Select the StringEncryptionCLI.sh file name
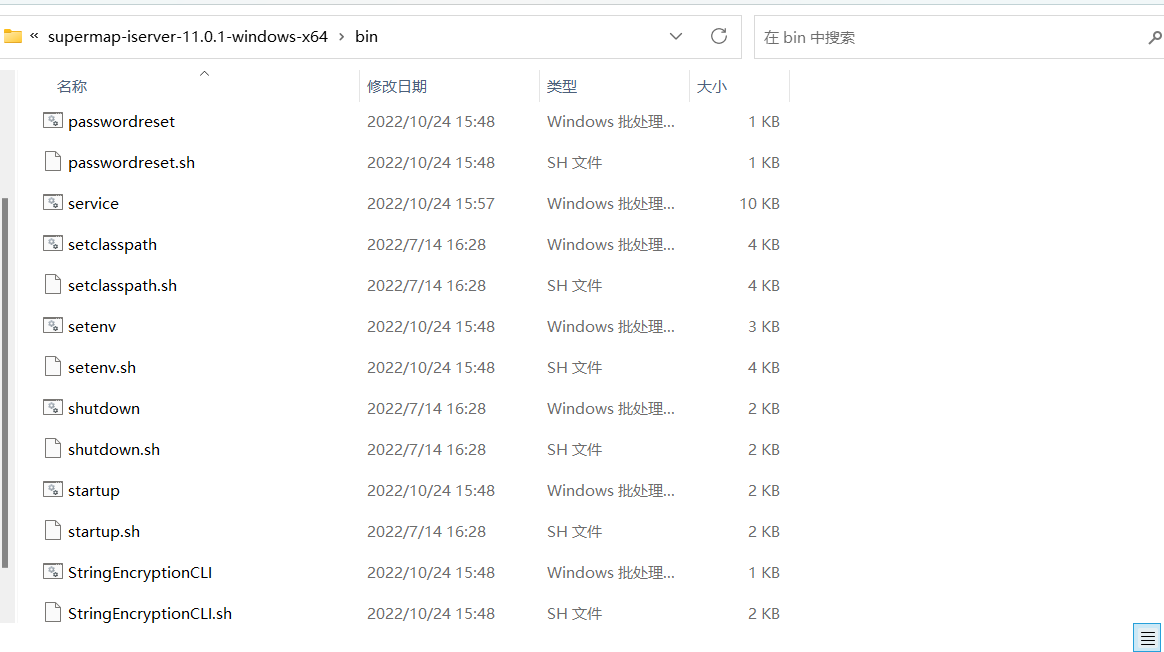This screenshot has width=1164, height=652. click(x=150, y=613)
